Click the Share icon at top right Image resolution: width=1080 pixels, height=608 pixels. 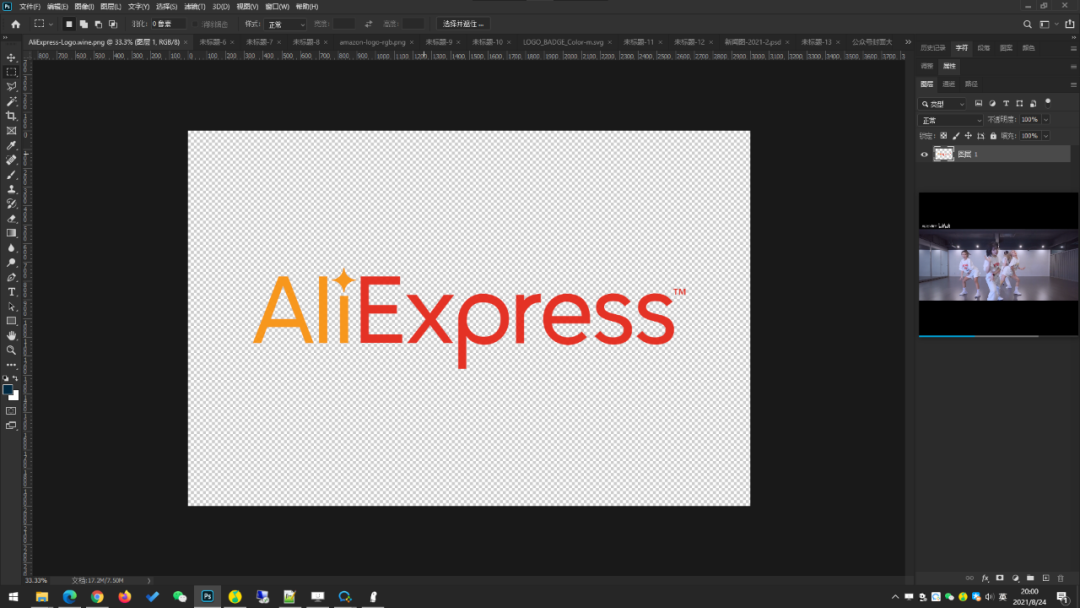point(1069,24)
